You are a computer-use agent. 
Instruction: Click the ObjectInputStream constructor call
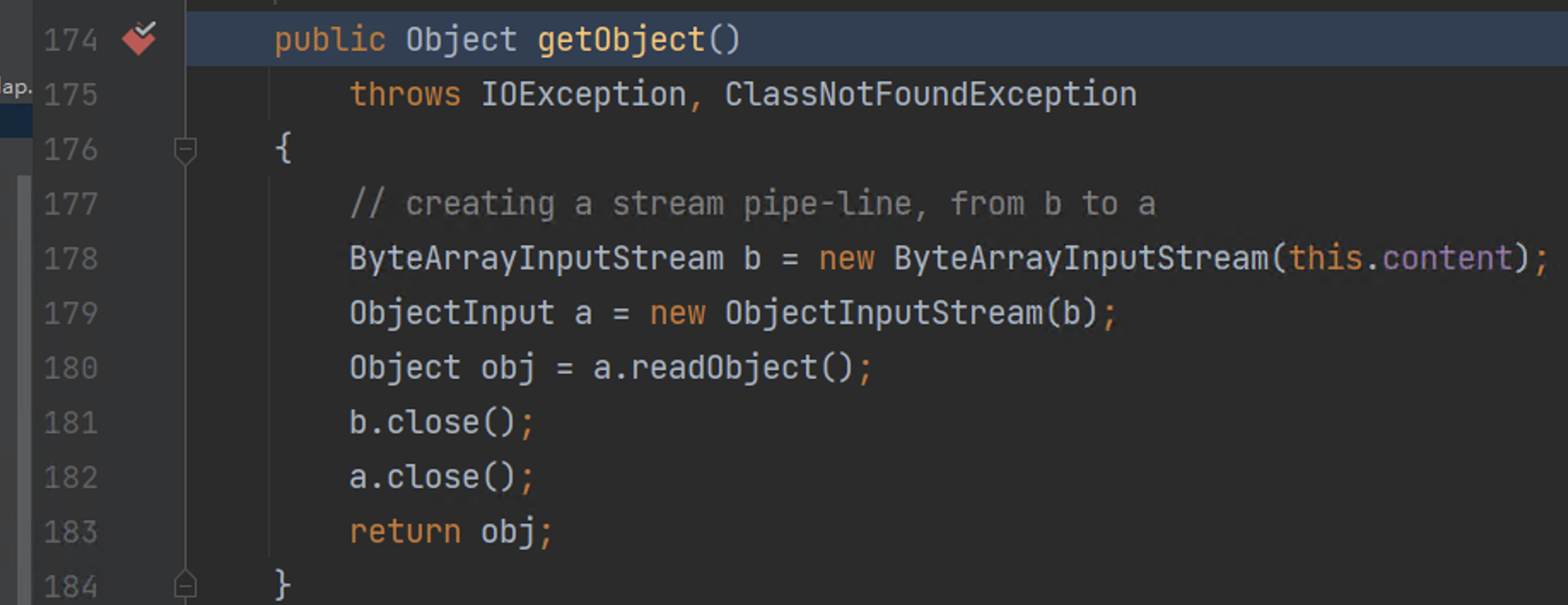pos(884,313)
